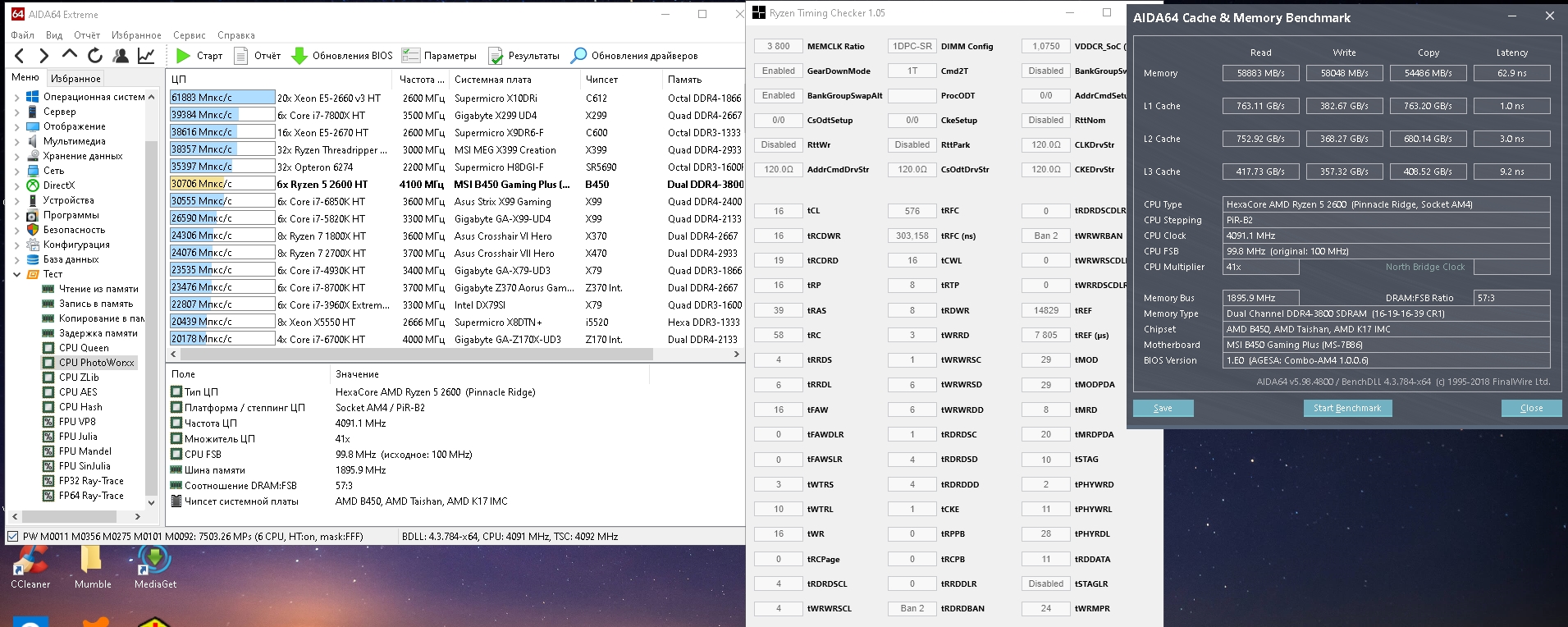
Task: Open the Справка menu
Action: point(236,35)
